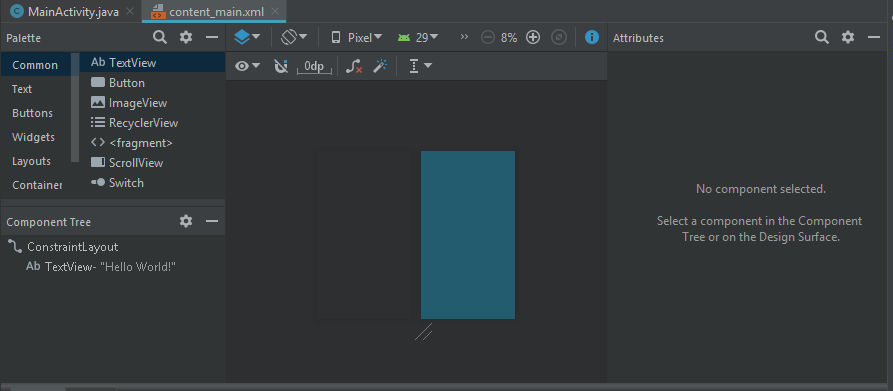Select TextView "Hello World!" in Component Tree
893x391 pixels.
point(101,266)
